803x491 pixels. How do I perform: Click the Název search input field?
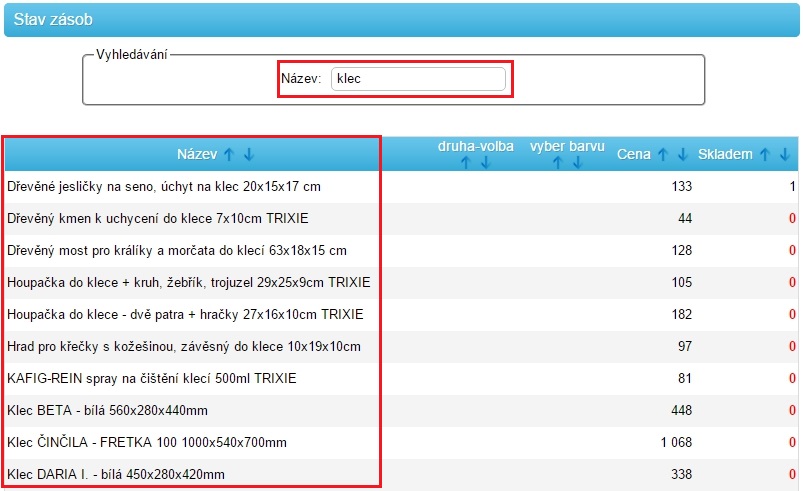(x=418, y=79)
